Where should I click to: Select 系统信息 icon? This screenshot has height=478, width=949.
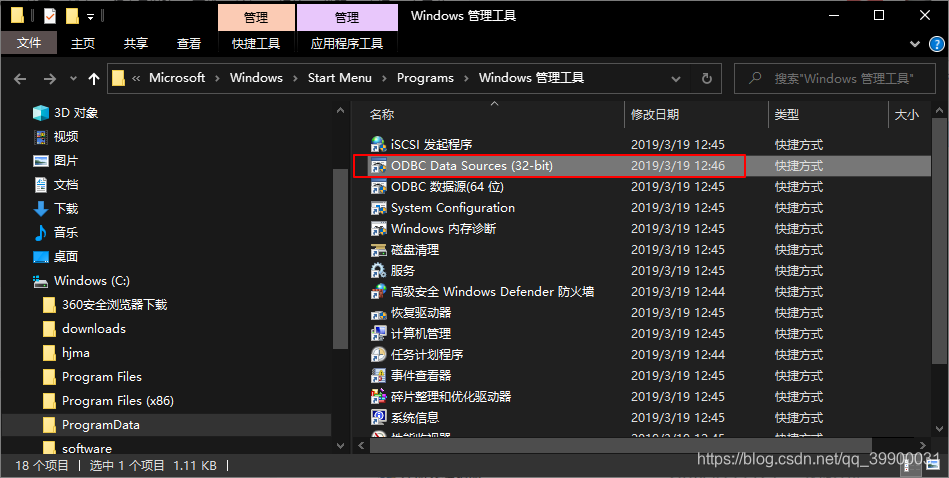[x=378, y=417]
